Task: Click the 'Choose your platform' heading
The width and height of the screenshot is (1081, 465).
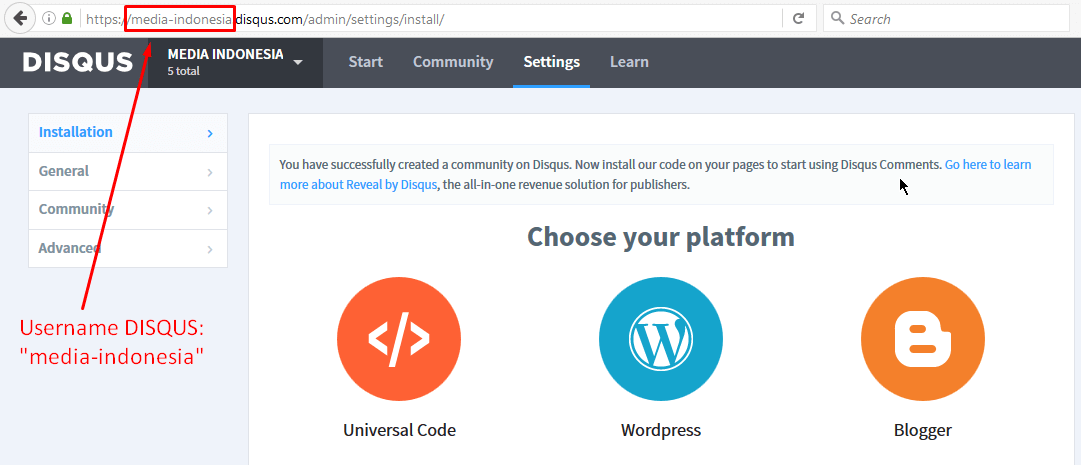Action: pyautogui.click(x=660, y=237)
